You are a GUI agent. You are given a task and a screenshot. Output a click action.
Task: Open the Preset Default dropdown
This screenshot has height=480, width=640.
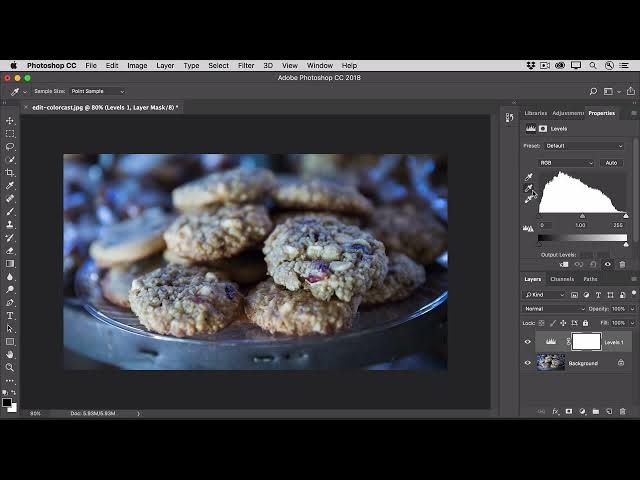pyautogui.click(x=584, y=146)
